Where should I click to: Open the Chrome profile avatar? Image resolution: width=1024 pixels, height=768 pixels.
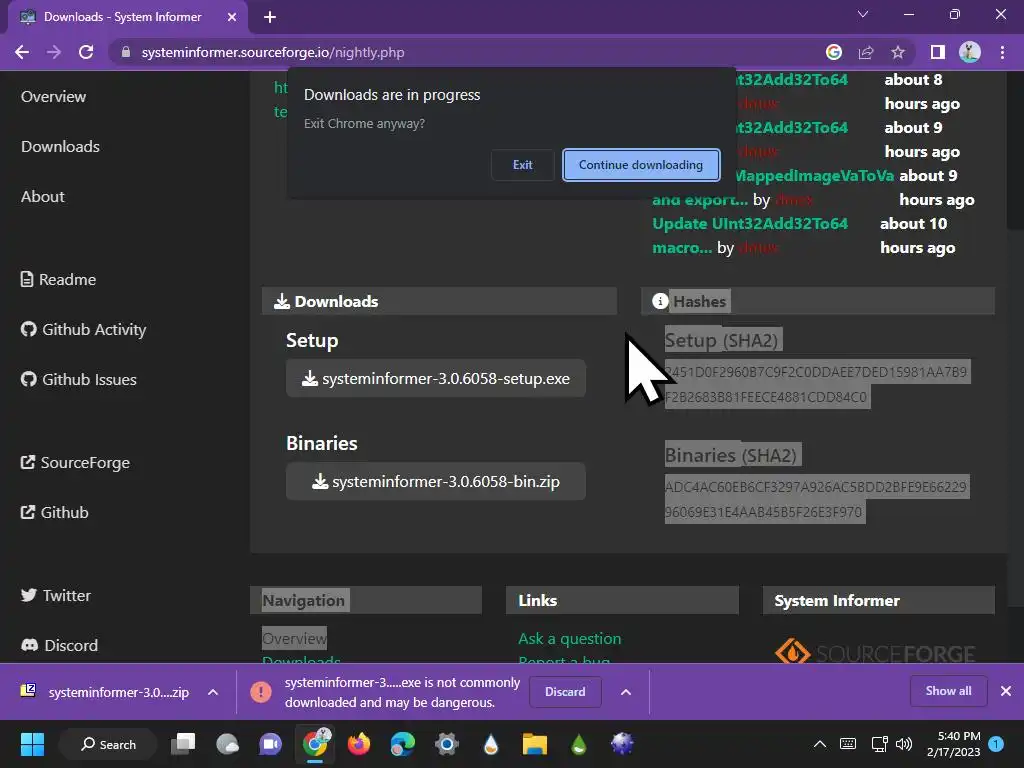click(x=970, y=52)
